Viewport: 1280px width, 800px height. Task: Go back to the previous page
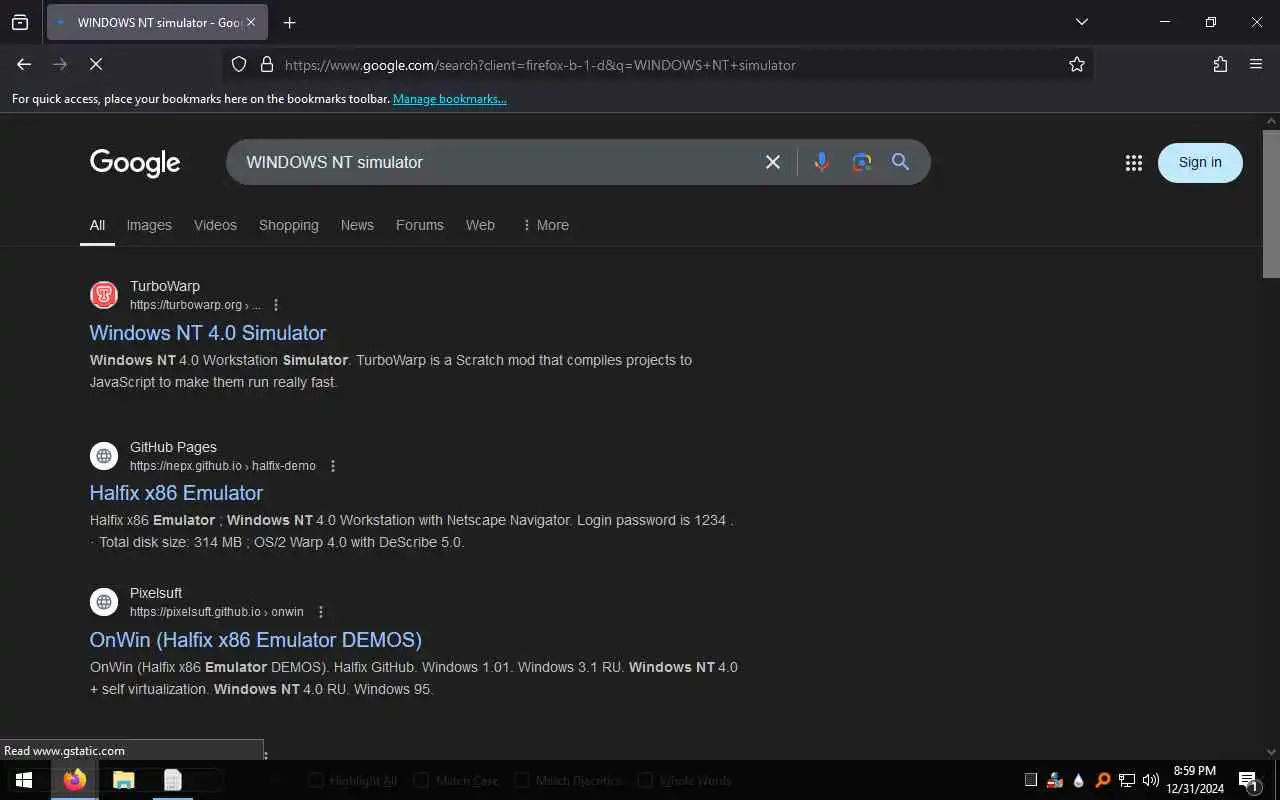(x=24, y=64)
